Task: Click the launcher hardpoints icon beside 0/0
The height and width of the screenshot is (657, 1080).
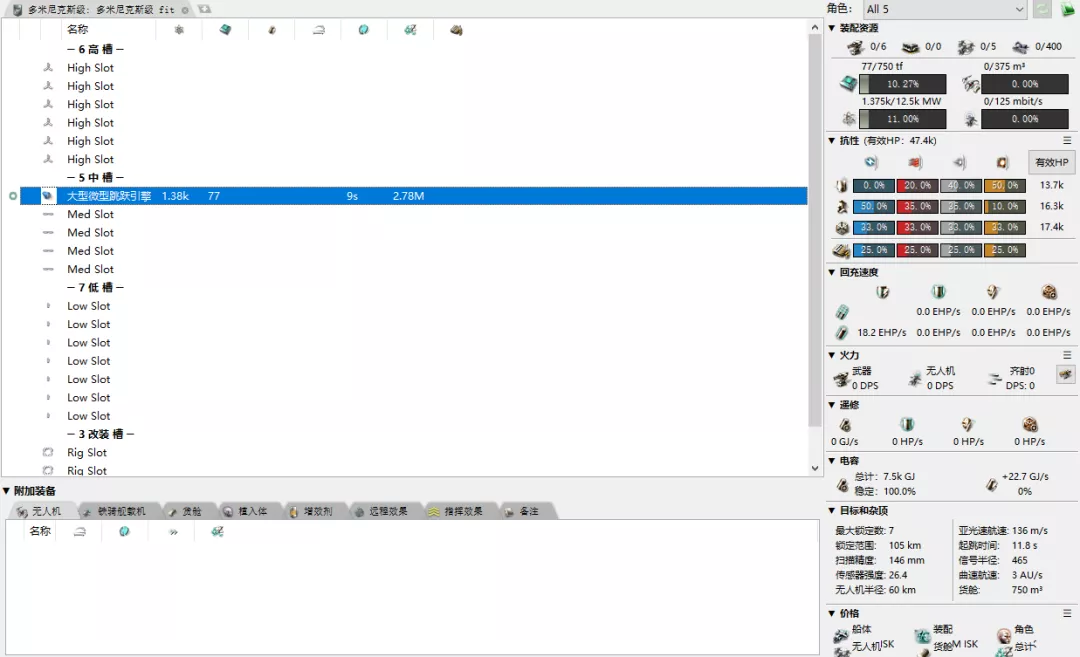Action: point(911,47)
